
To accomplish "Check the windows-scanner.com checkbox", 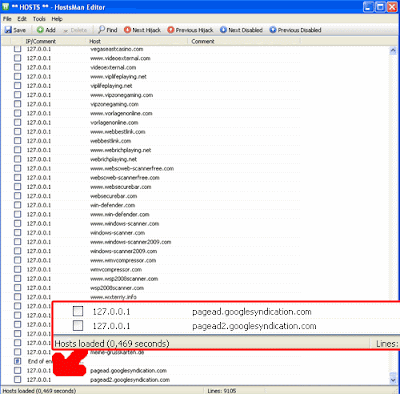I will coord(17,233).
